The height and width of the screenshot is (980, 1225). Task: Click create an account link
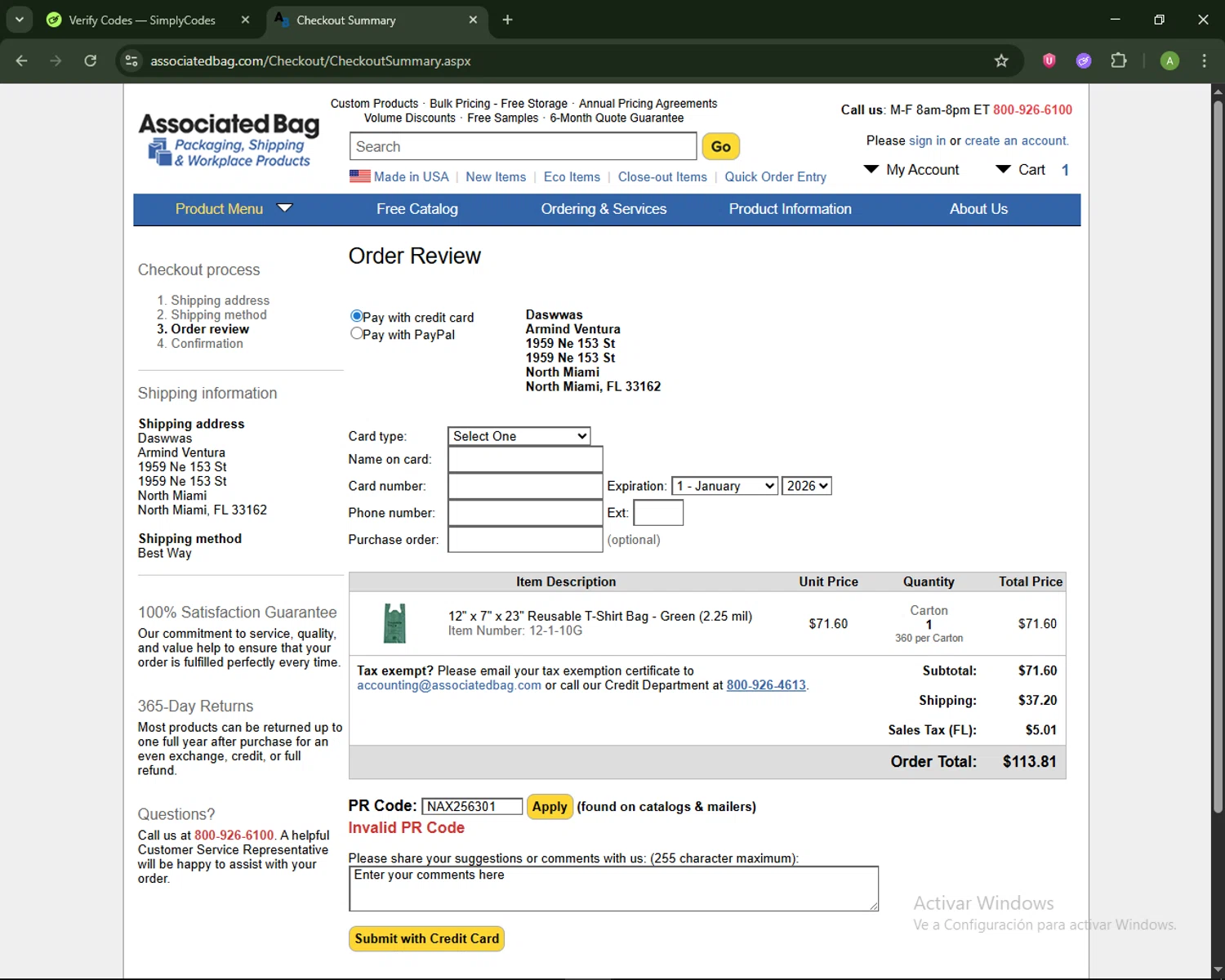click(1015, 140)
